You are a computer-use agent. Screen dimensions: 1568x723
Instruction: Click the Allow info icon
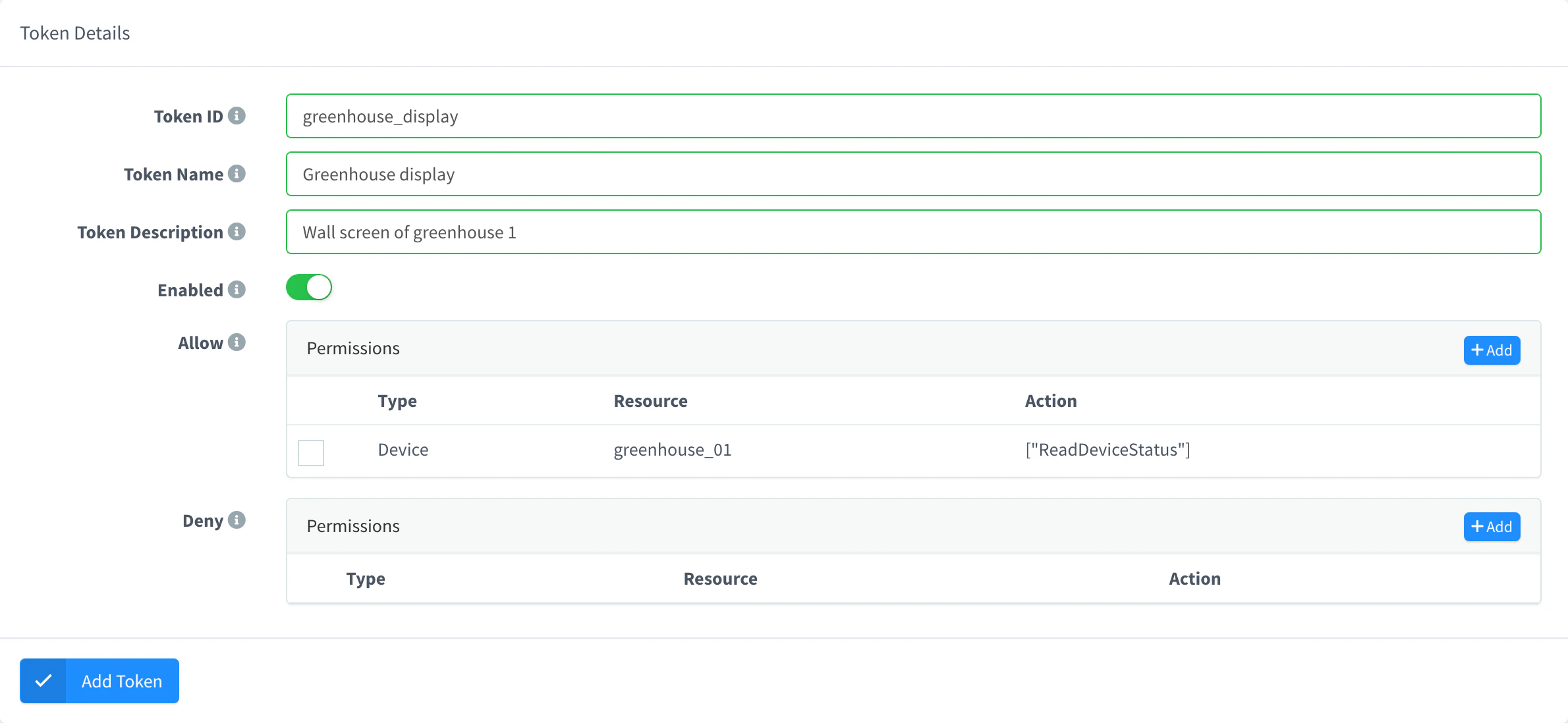[237, 342]
